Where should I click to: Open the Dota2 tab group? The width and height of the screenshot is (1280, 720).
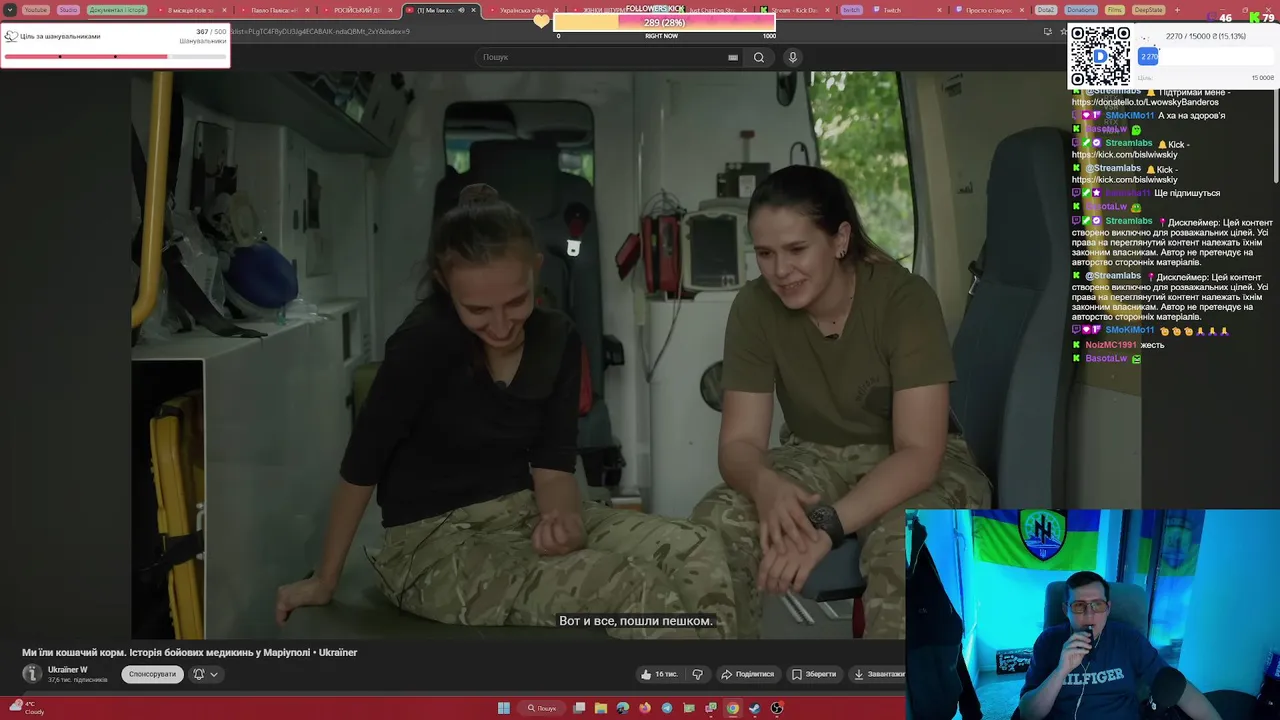click(1046, 10)
